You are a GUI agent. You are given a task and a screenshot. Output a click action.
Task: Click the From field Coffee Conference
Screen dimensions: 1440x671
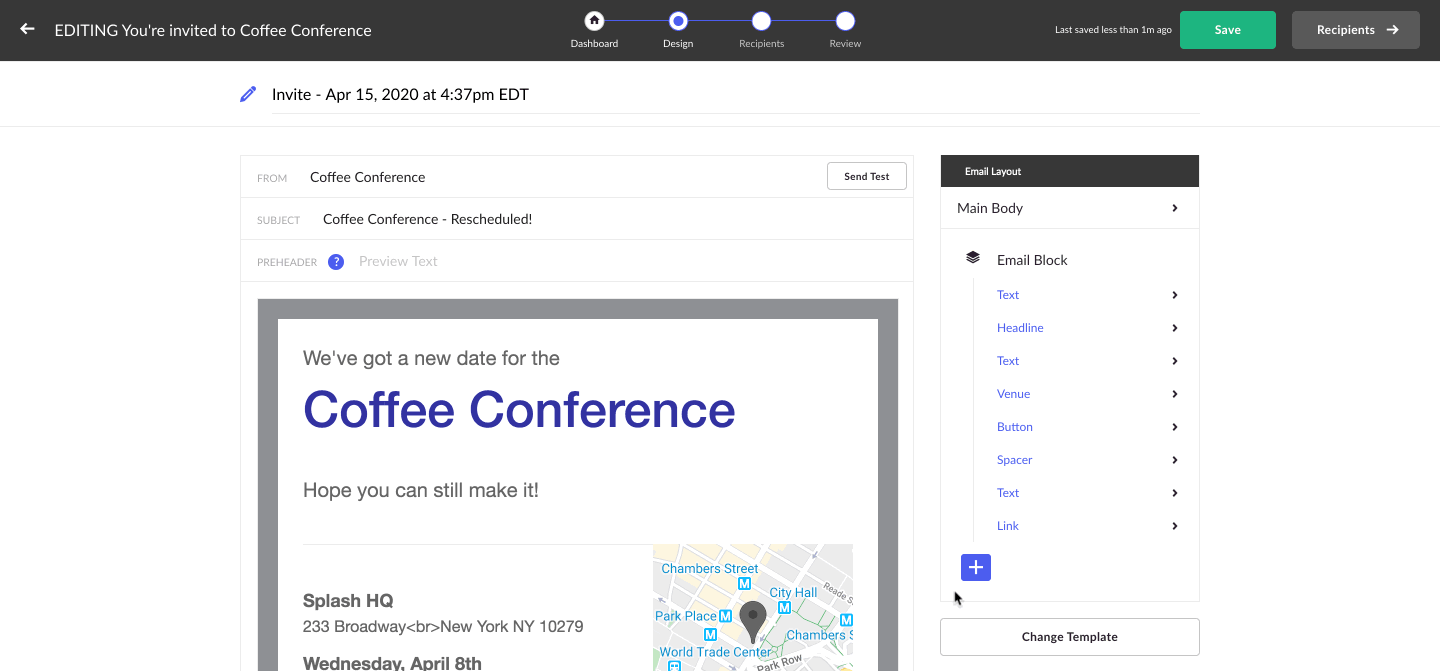367,177
